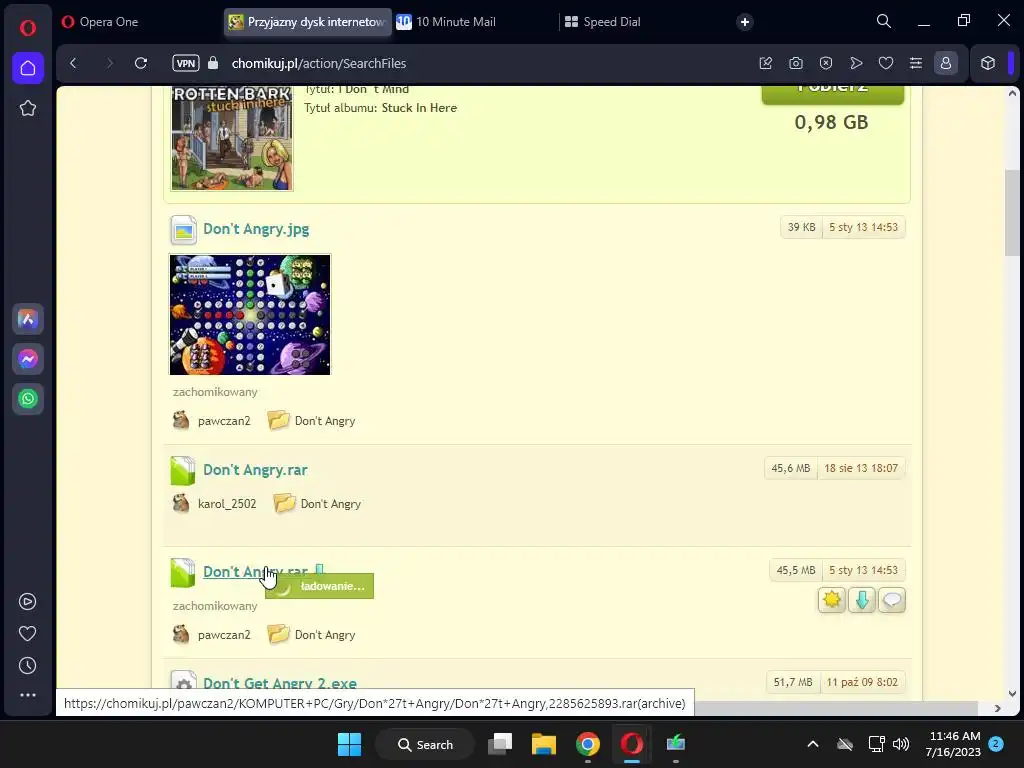The width and height of the screenshot is (1024, 768).
Task: Add page to bookmarks heart icon
Action: [886, 63]
